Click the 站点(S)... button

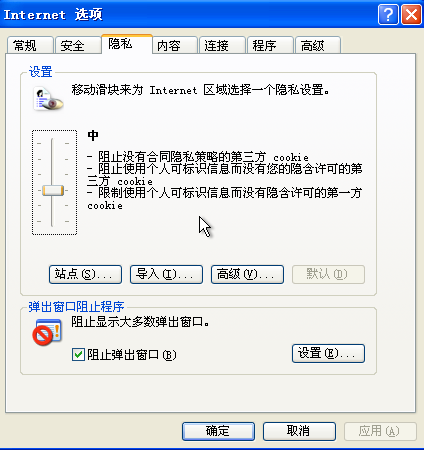tap(85, 274)
